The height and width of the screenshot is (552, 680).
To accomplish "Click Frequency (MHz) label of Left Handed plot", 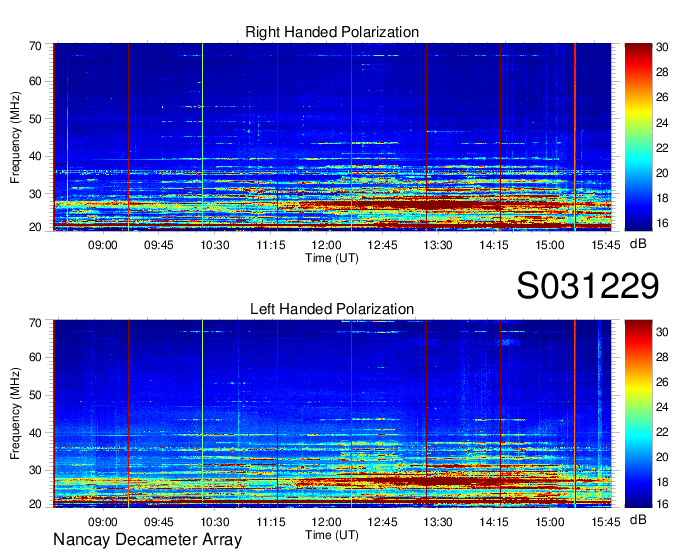I will click(x=15, y=414).
